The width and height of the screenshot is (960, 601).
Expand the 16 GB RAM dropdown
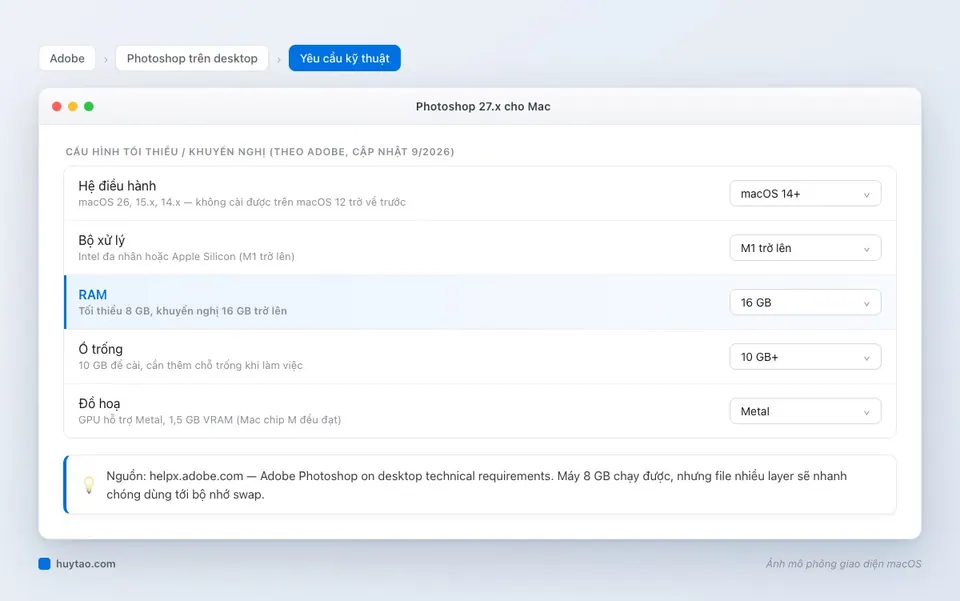pyautogui.click(x=805, y=302)
